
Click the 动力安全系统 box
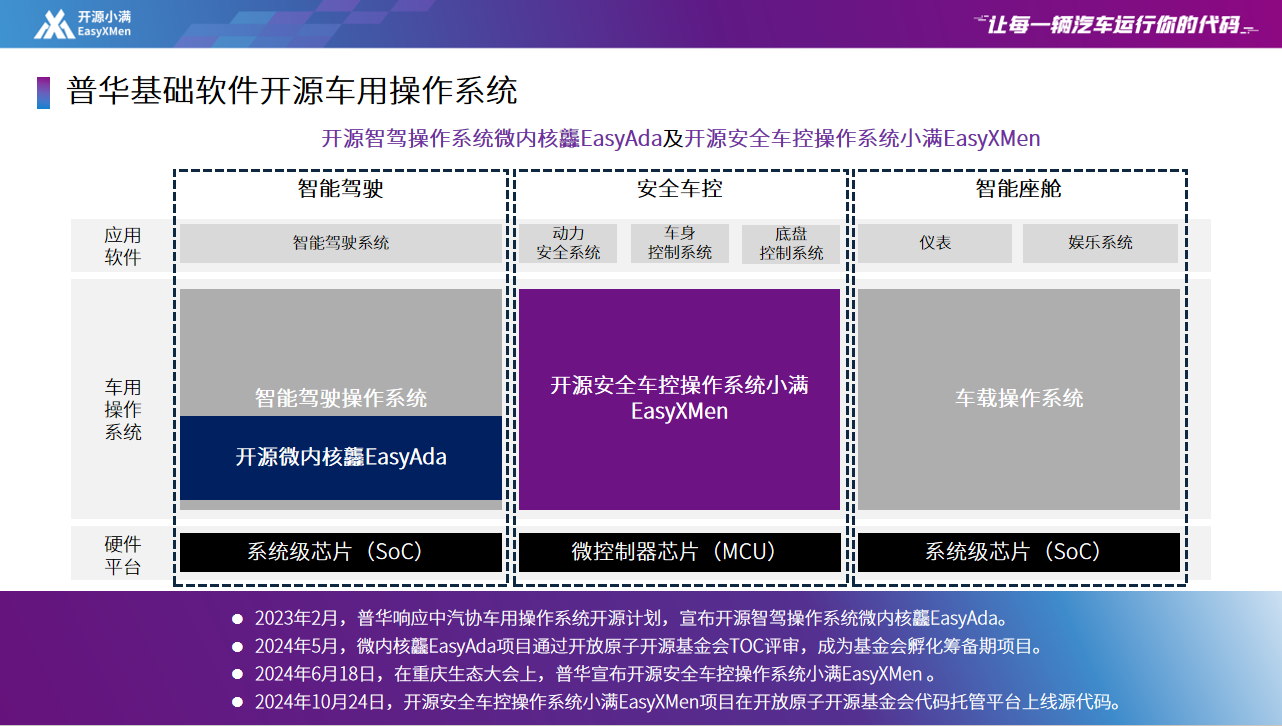click(x=568, y=243)
